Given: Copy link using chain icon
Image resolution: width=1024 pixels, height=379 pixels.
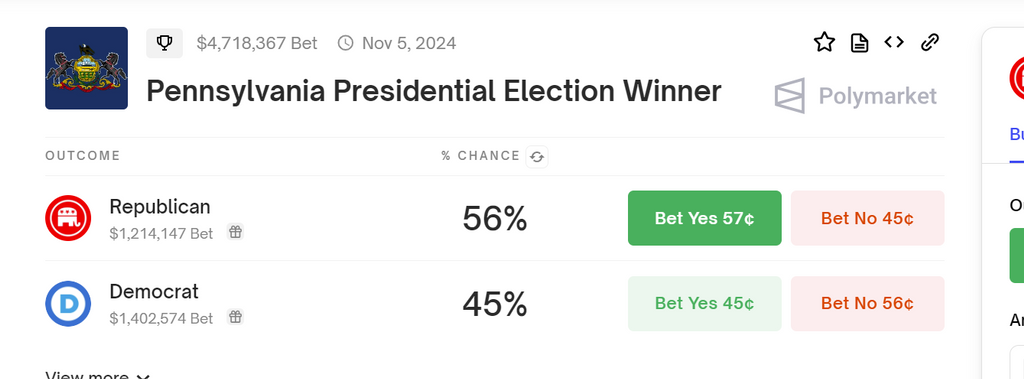Looking at the screenshot, I should [929, 43].
